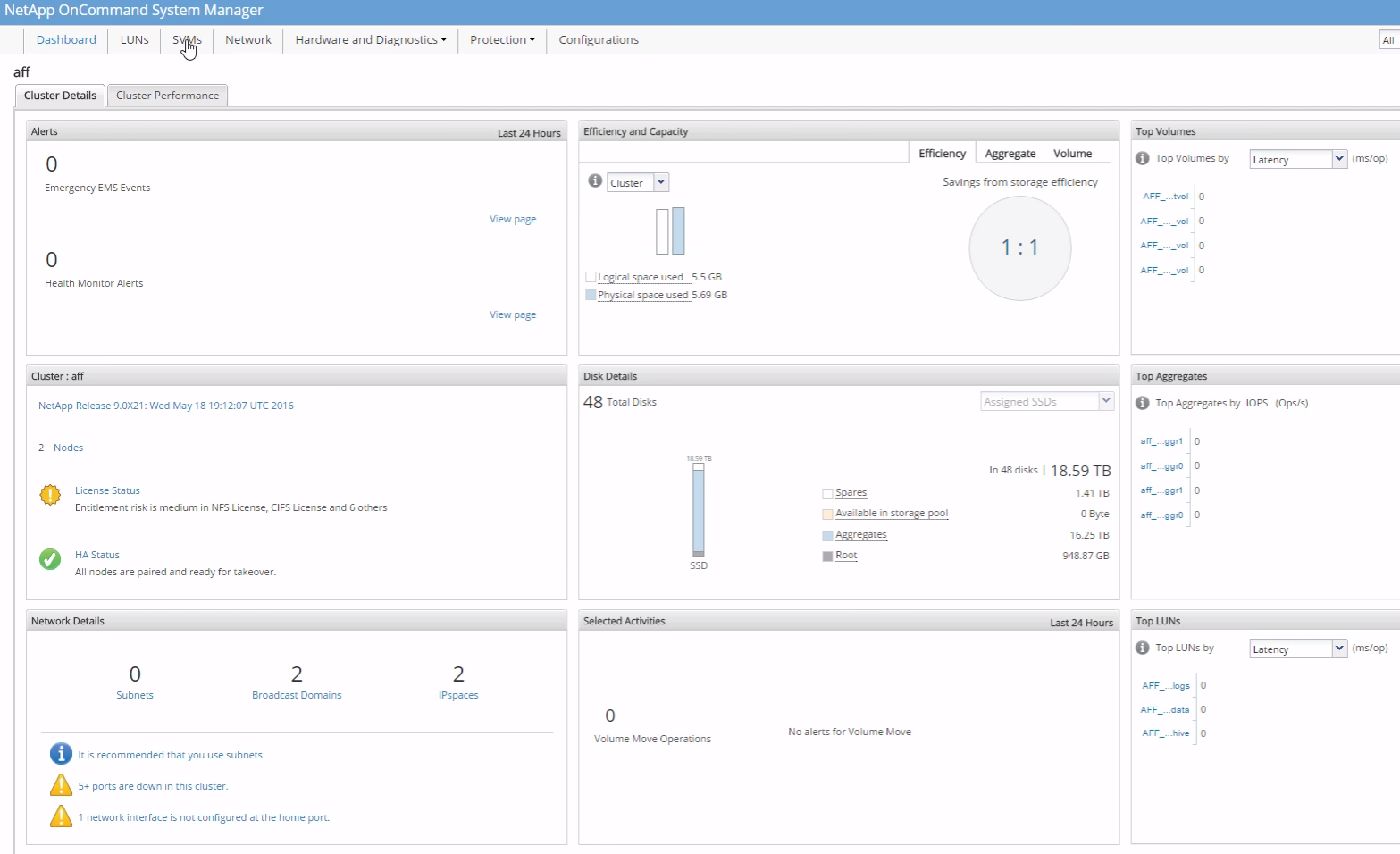Open the LUNs menu item
1400x854 pixels.
tap(135, 40)
